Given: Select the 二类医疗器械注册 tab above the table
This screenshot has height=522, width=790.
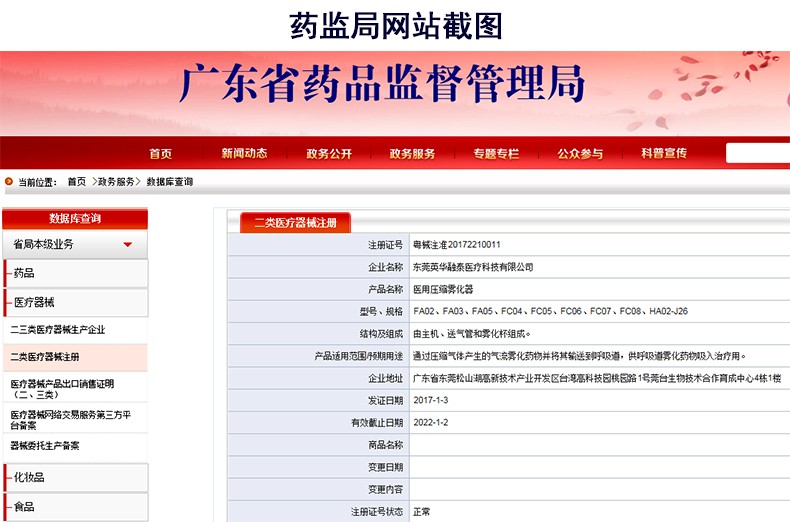Looking at the screenshot, I should pyautogui.click(x=295, y=223).
